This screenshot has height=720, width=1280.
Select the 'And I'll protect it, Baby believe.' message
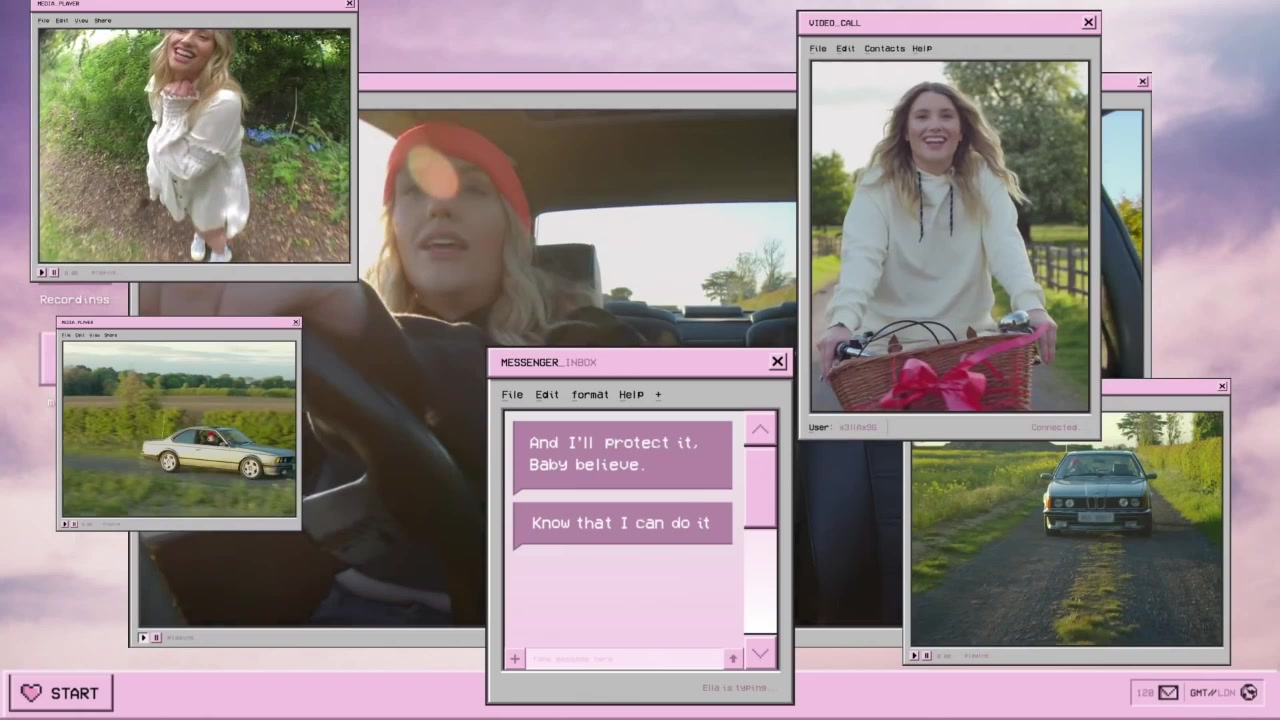tap(622, 456)
